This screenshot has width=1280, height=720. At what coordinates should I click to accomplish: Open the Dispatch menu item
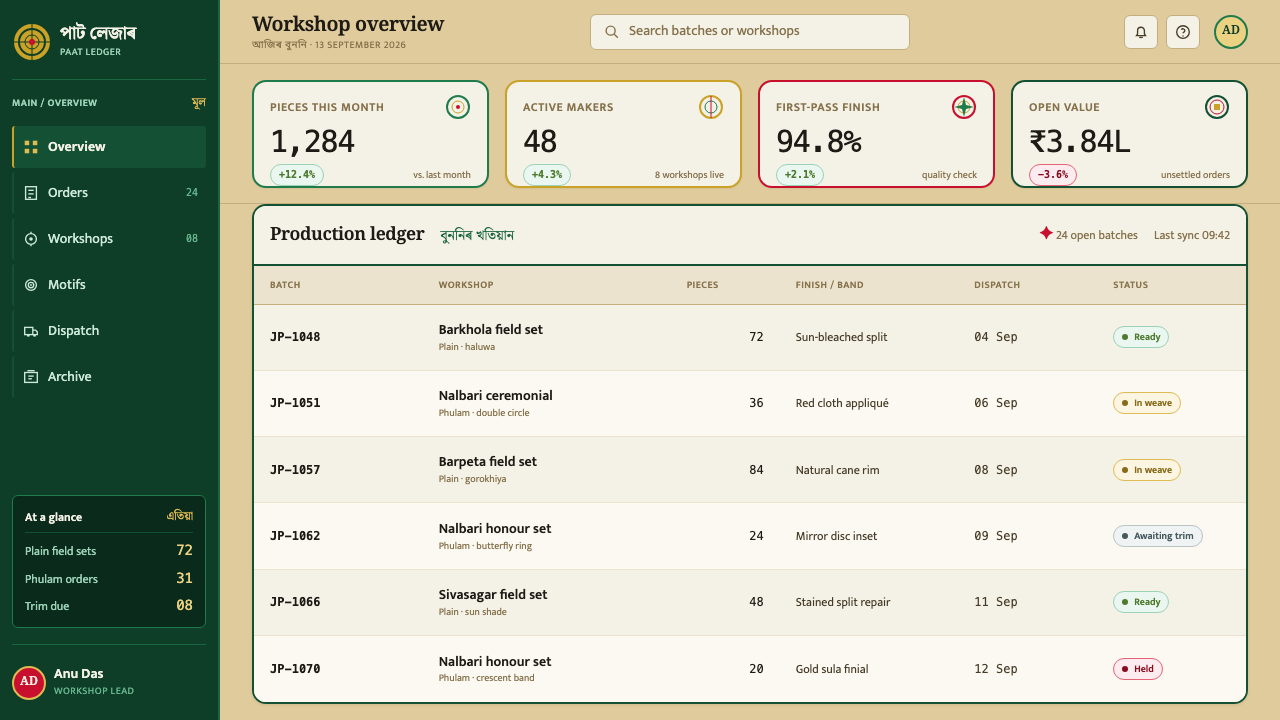click(x=109, y=331)
